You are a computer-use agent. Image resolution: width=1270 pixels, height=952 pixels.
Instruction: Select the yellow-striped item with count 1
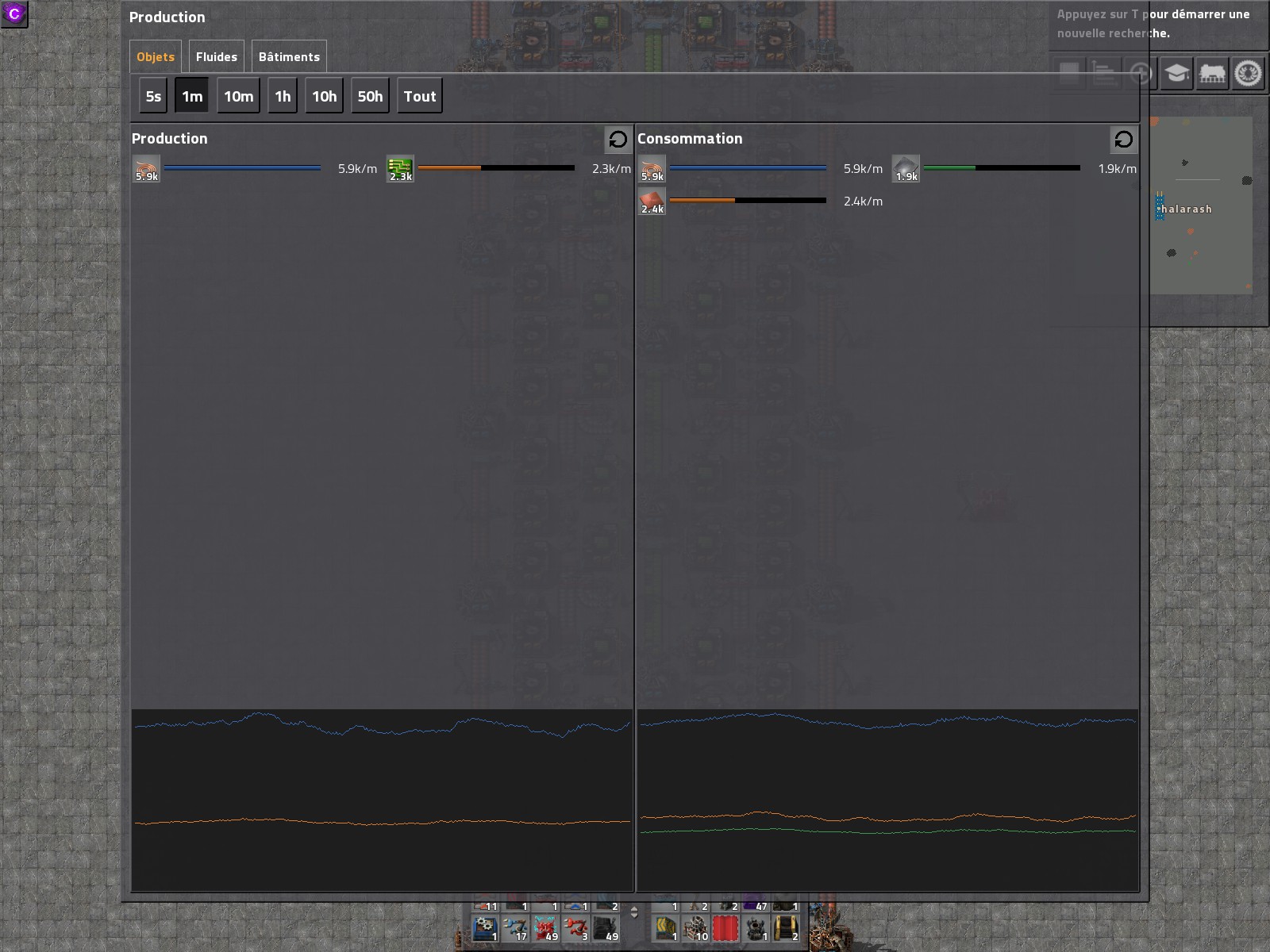click(665, 927)
